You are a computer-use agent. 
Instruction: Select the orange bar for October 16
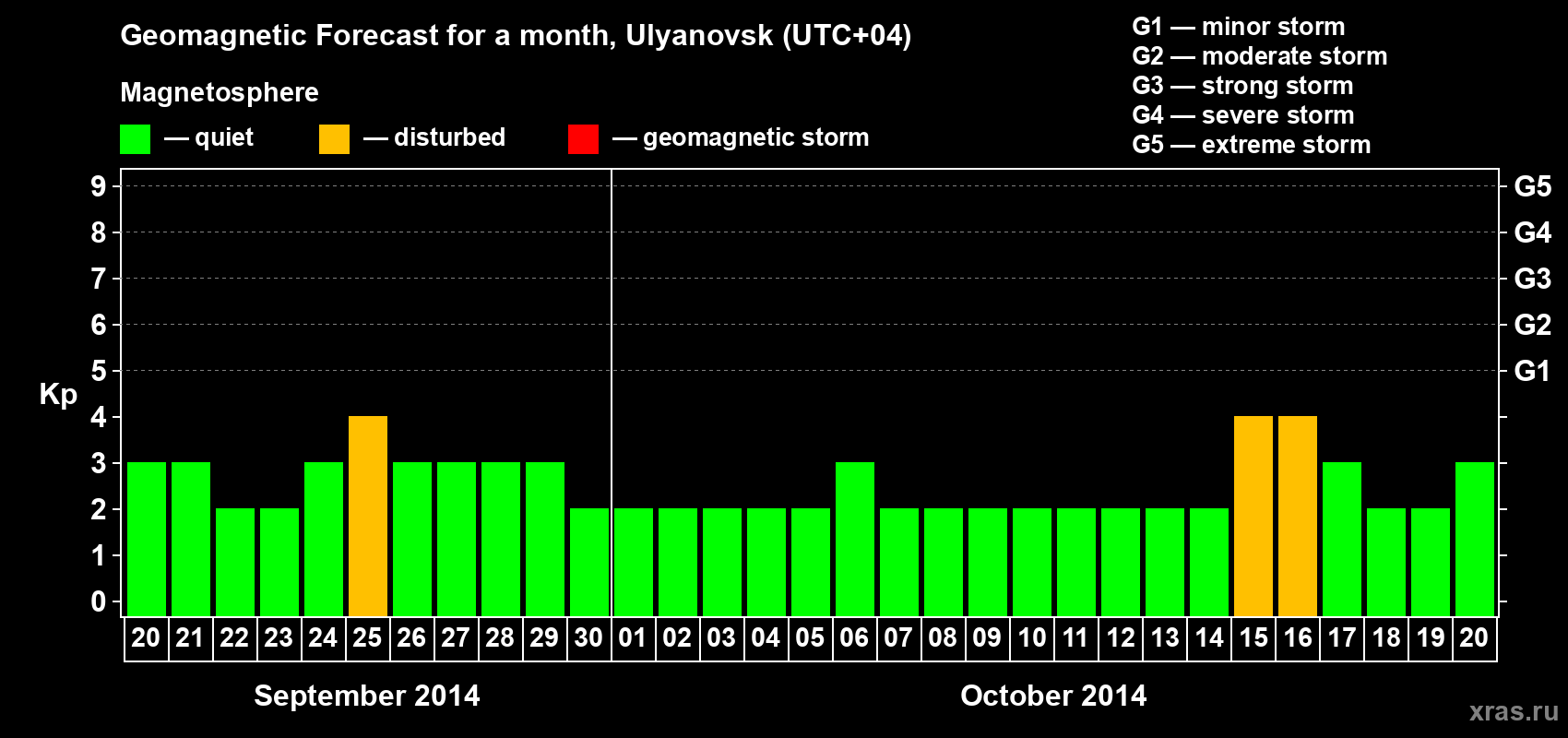[x=1298, y=516]
